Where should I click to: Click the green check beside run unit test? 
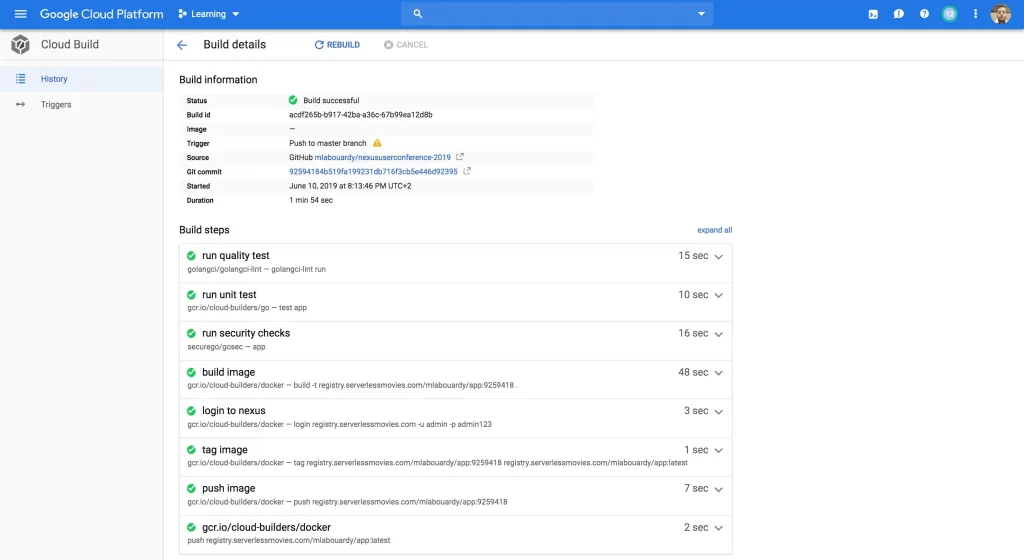191,295
